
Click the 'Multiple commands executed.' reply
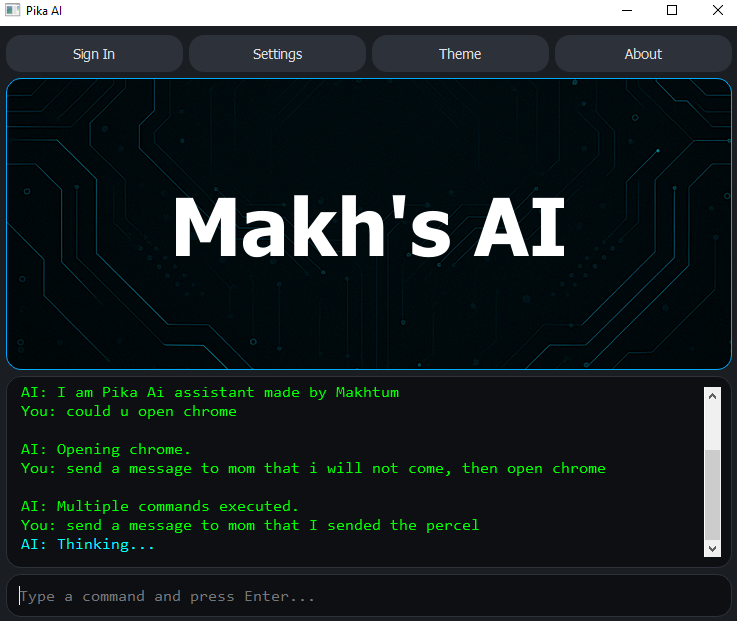[160, 506]
